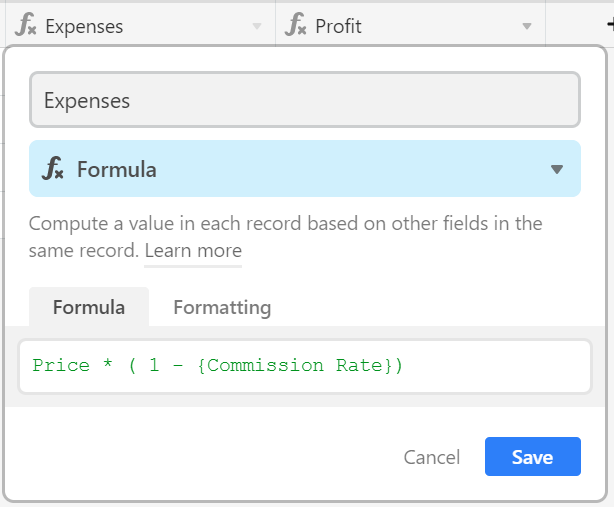The height and width of the screenshot is (507, 614).
Task: Switch to the Formatting tab
Action: (222, 307)
